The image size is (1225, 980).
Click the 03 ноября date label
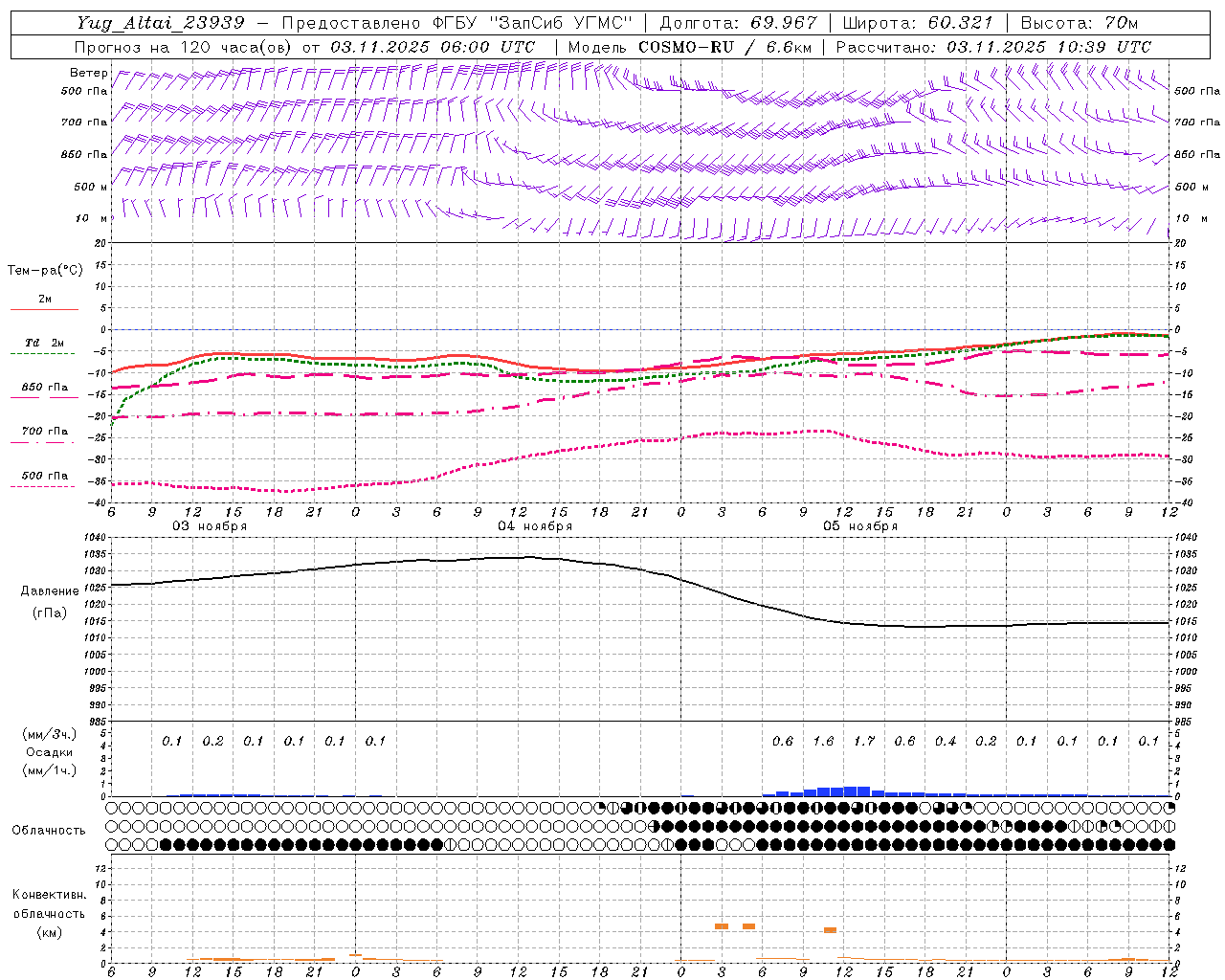click(210, 526)
